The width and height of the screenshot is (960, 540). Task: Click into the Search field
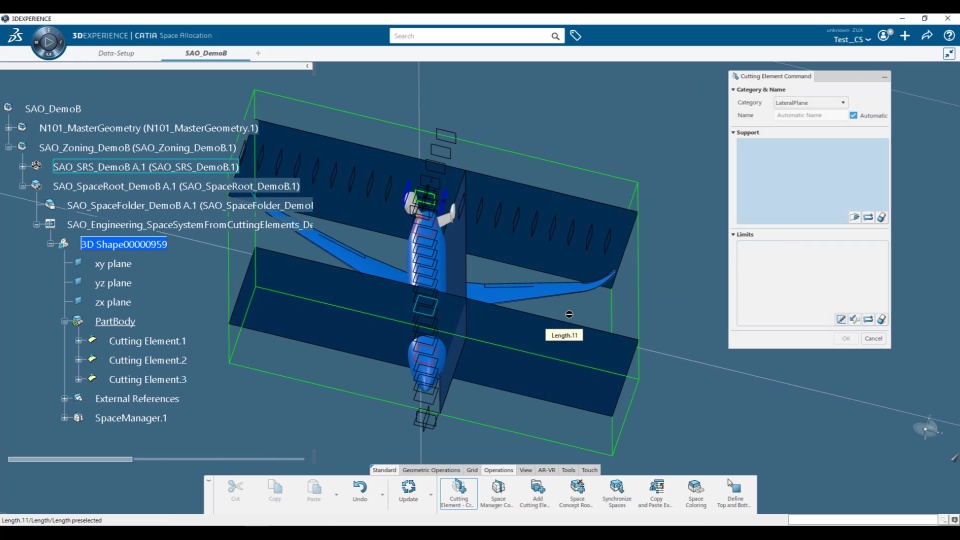(x=470, y=36)
